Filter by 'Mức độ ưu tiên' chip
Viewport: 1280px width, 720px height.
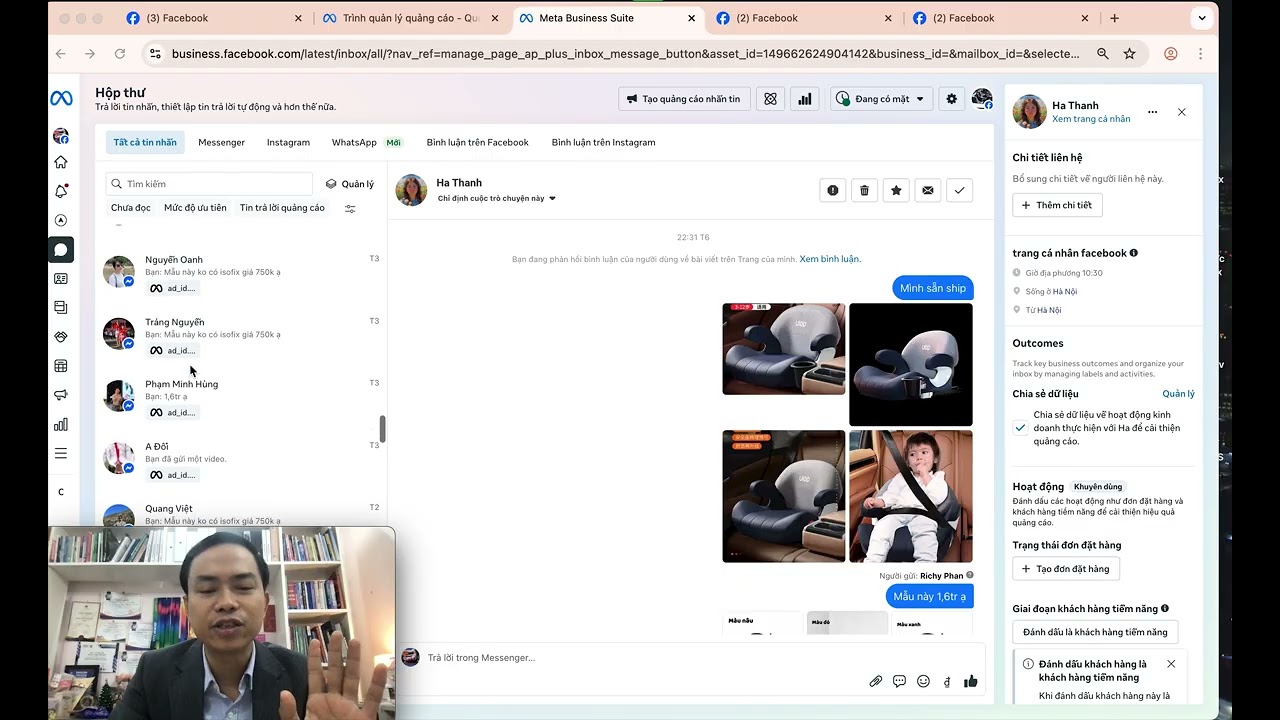195,208
